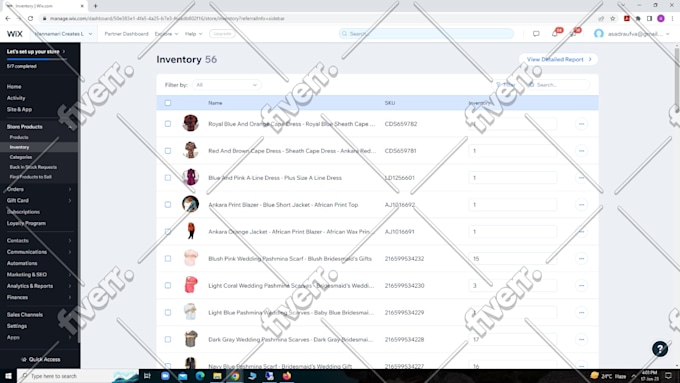Open the Chrome profile avatar
This screenshot has width=680, height=383.
click(x=660, y=18)
